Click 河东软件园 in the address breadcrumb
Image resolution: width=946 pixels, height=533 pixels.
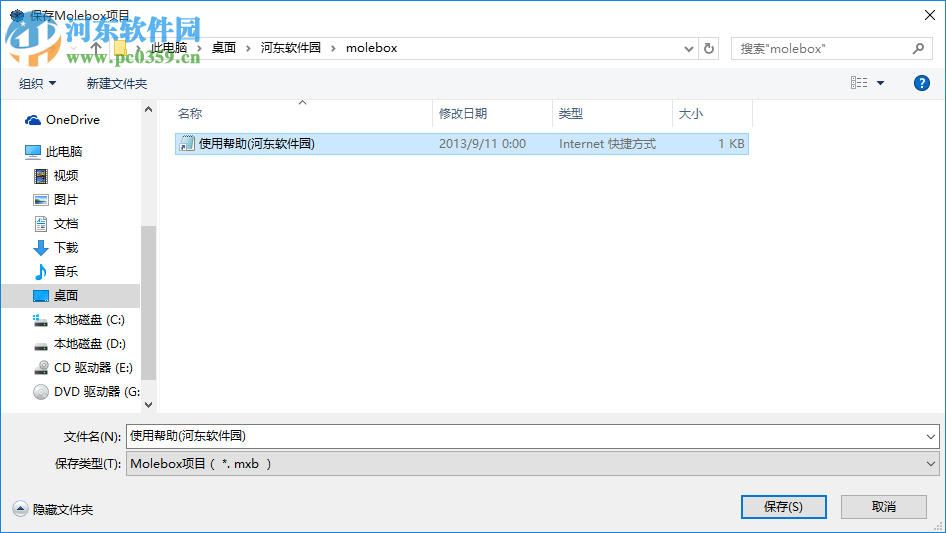[291, 48]
